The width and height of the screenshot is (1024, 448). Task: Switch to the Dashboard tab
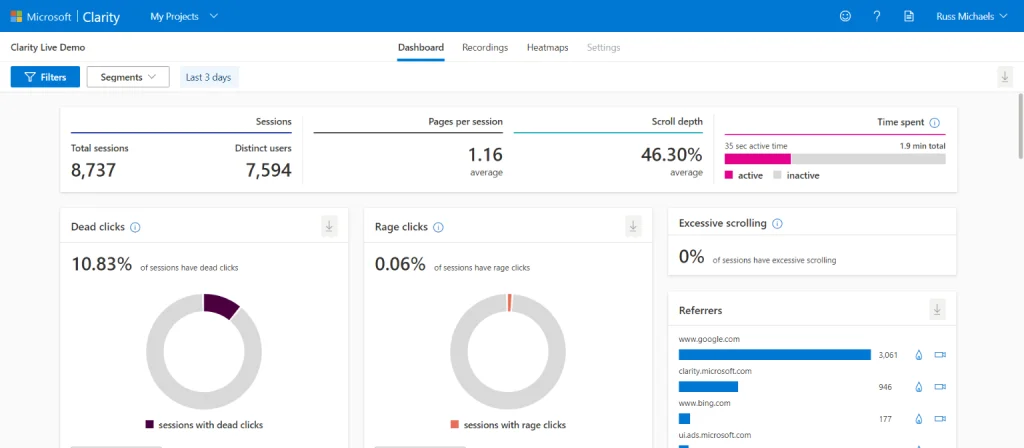click(421, 48)
